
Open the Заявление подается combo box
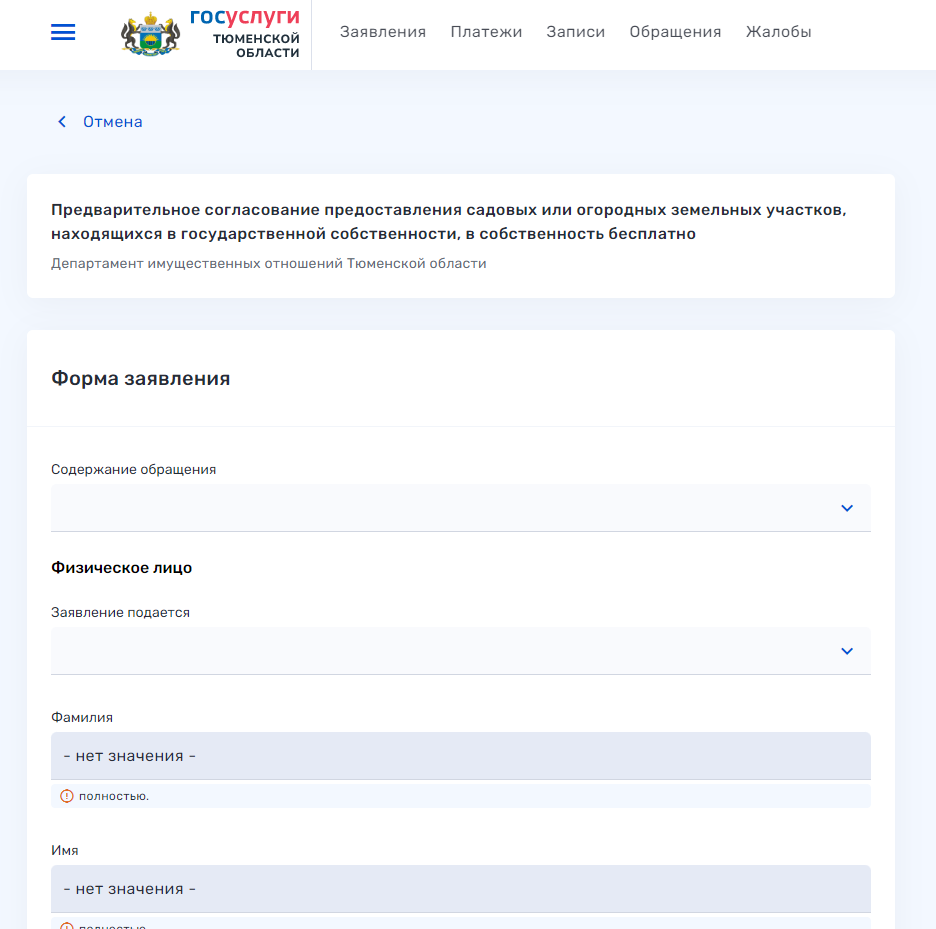(440, 651)
